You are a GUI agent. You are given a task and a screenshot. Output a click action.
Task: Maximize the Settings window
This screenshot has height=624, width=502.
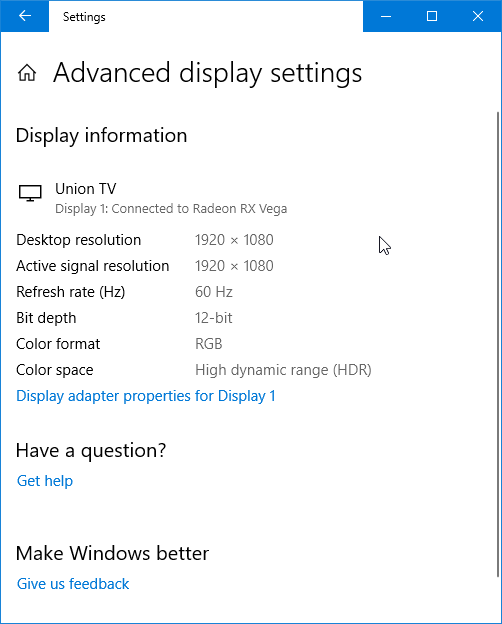432,16
